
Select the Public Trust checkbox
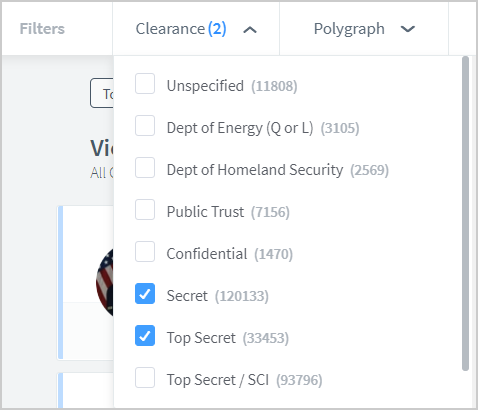pos(145,210)
